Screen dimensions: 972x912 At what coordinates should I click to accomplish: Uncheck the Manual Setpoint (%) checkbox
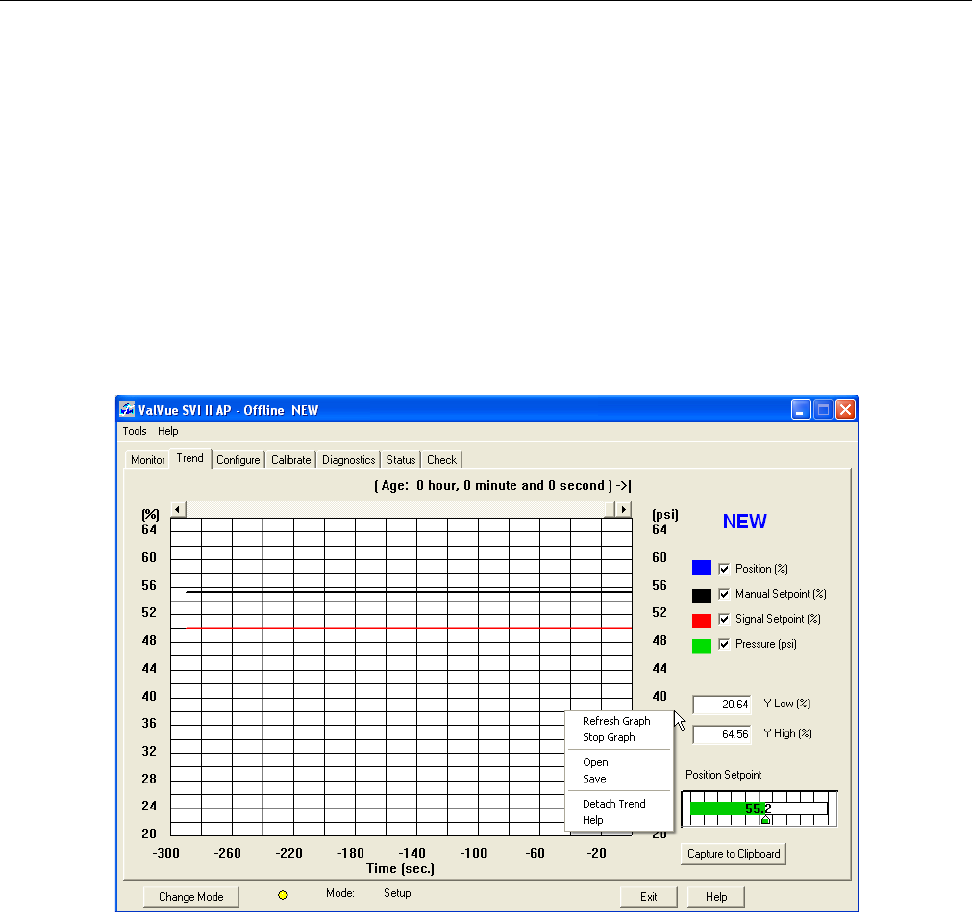(x=724, y=594)
